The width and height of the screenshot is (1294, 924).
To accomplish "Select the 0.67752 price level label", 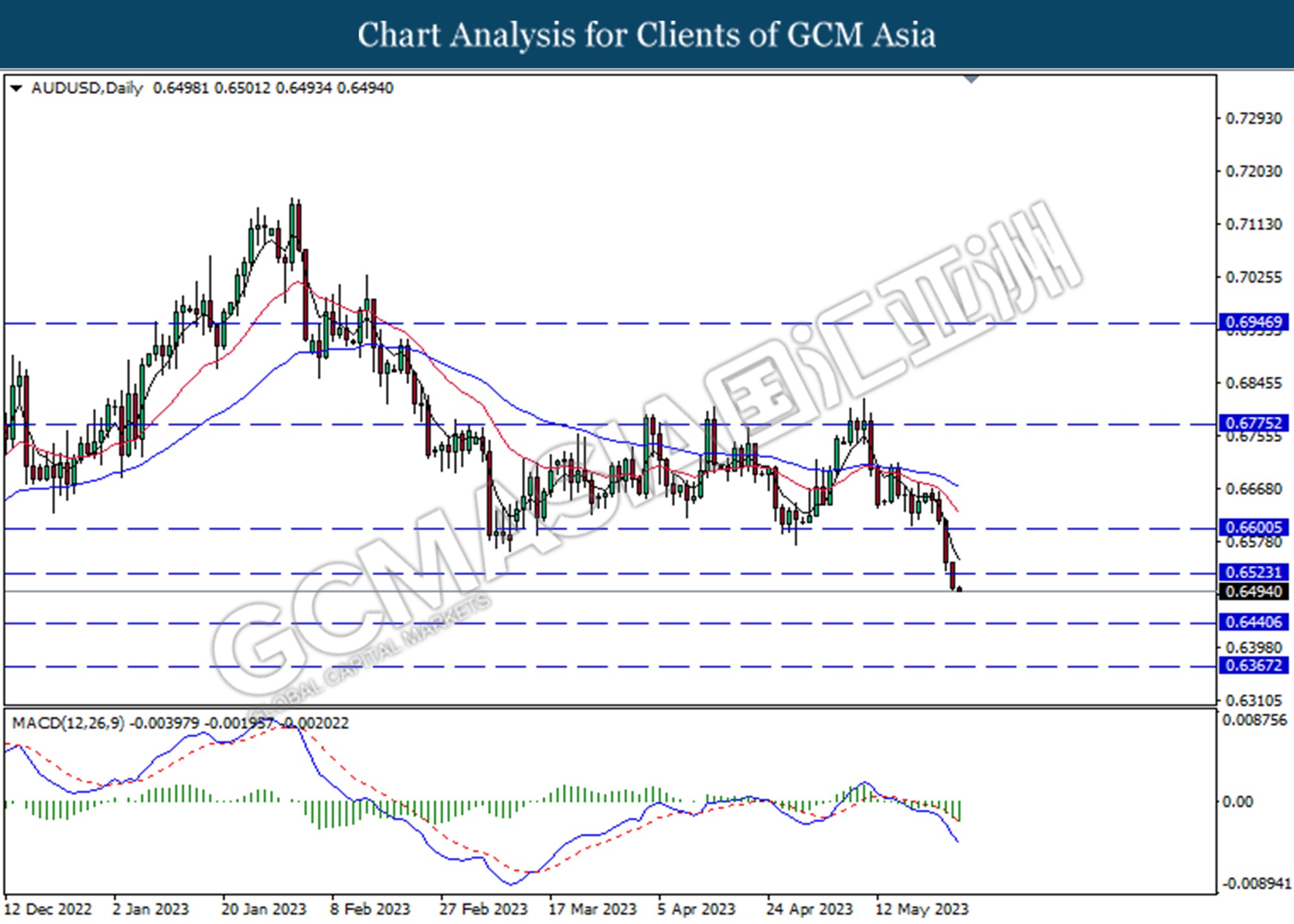I will [x=1253, y=423].
